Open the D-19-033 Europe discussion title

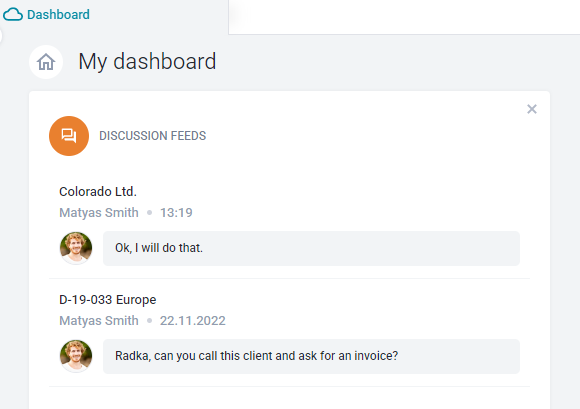pos(108,300)
